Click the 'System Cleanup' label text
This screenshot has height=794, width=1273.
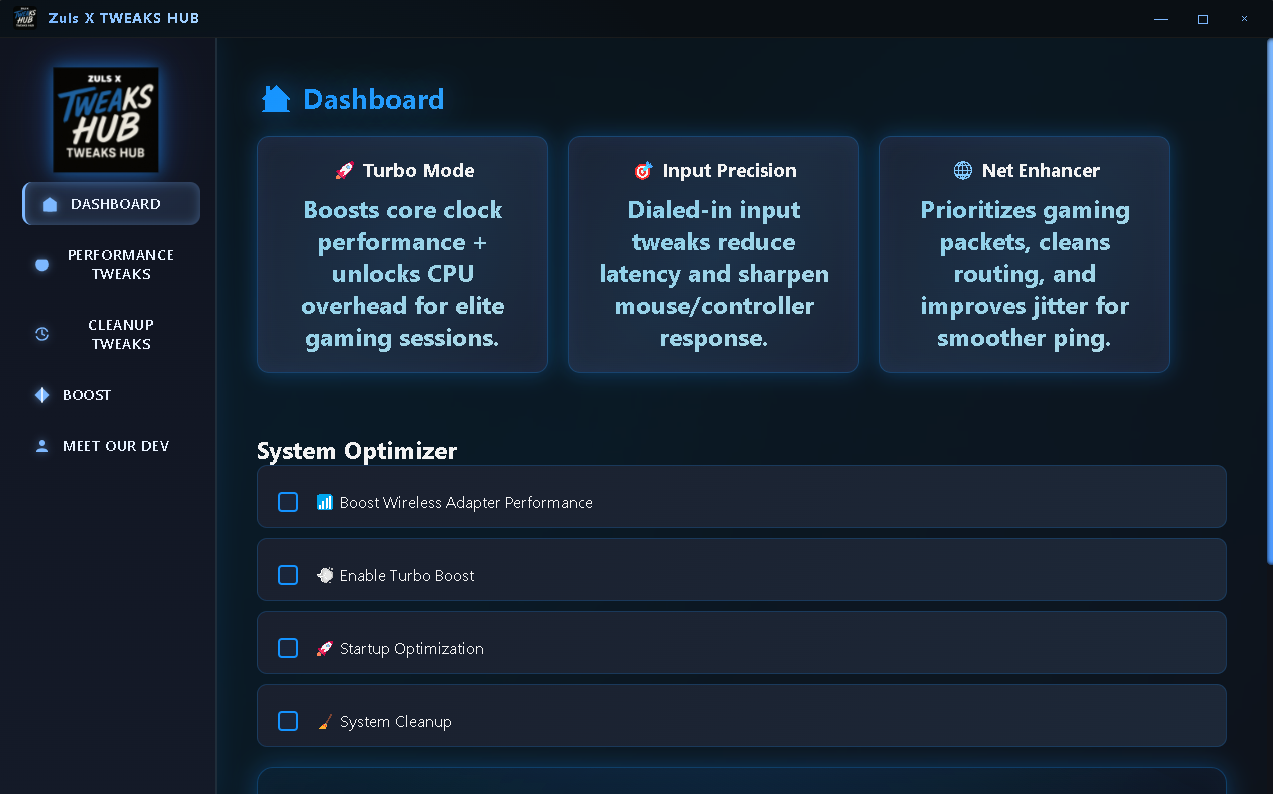click(x=396, y=722)
